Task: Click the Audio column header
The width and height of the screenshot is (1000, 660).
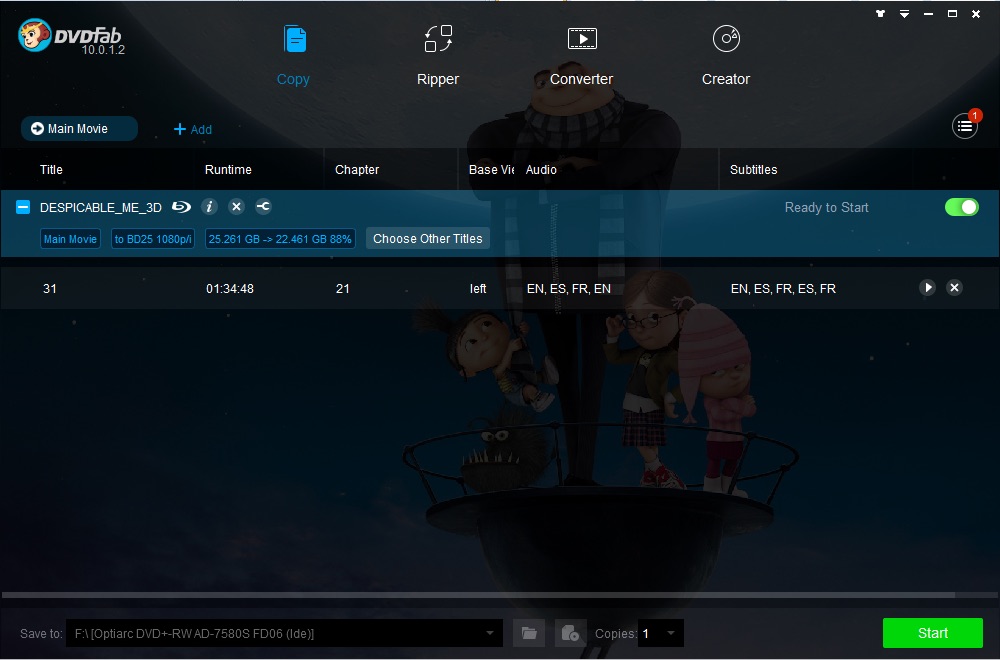Action: click(x=541, y=170)
